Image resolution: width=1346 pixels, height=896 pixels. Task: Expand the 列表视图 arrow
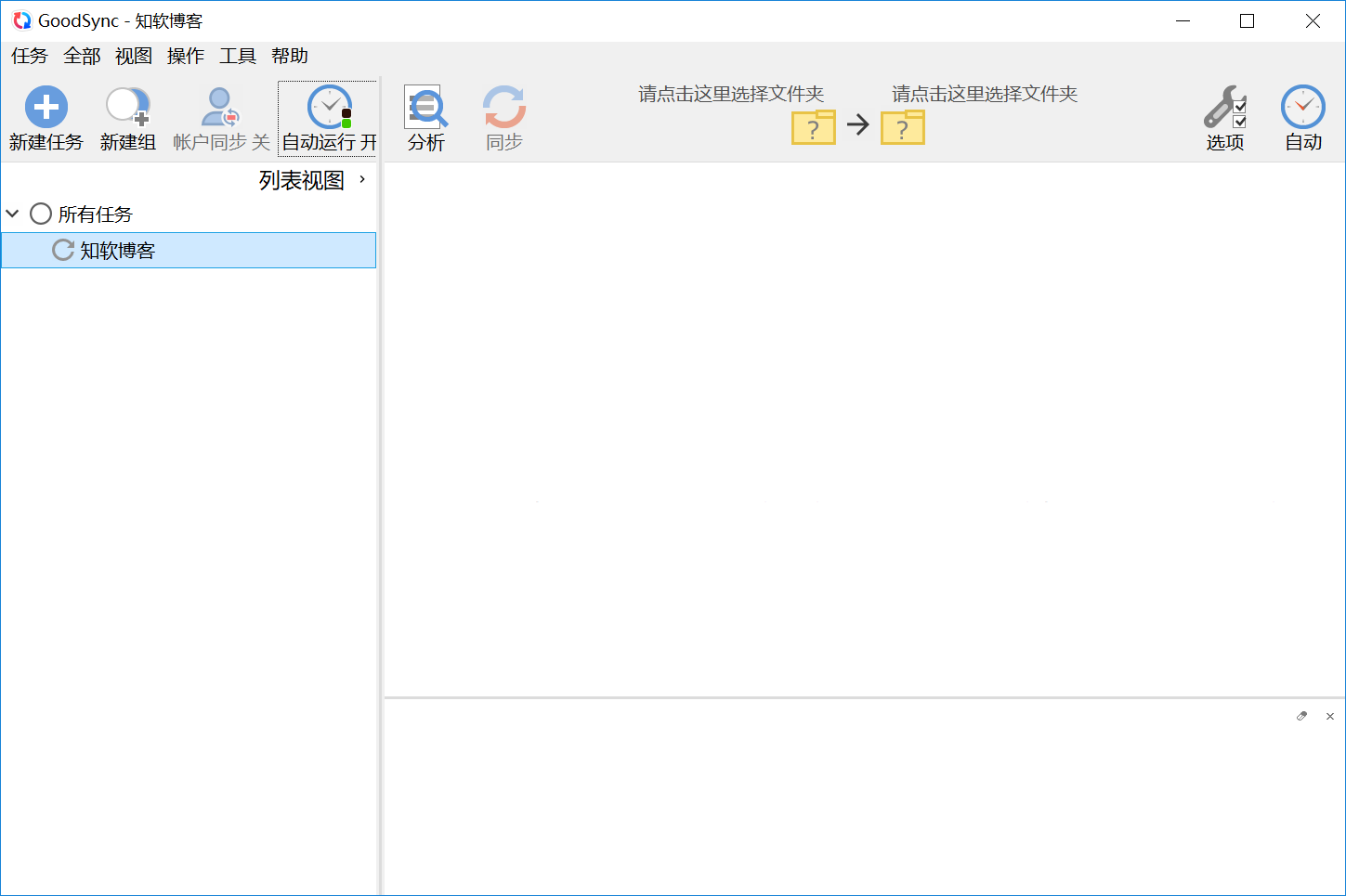(x=362, y=179)
